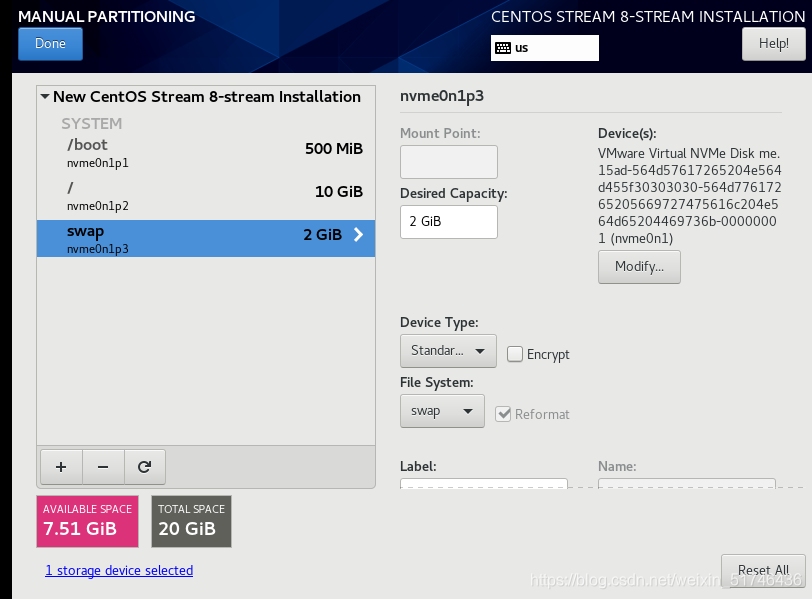
Task: Click the remove mount point minus button
Action: tap(103, 467)
